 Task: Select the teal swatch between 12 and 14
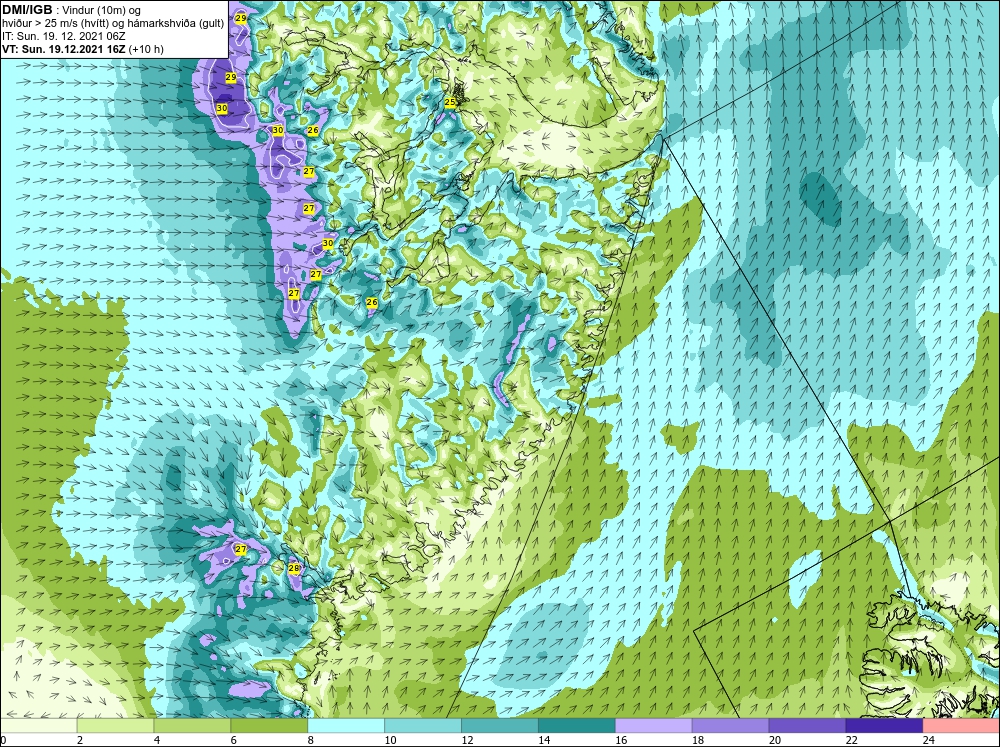click(x=500, y=726)
